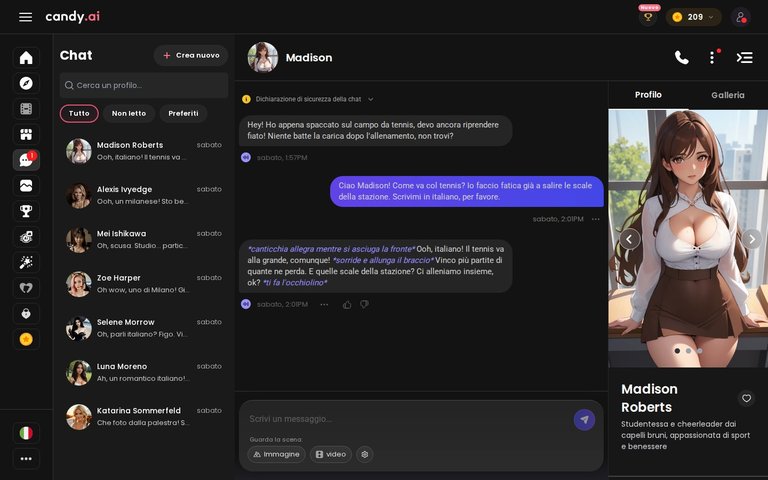Open the Chat icon with notification badge
This screenshot has height=480, width=768.
coord(26,160)
